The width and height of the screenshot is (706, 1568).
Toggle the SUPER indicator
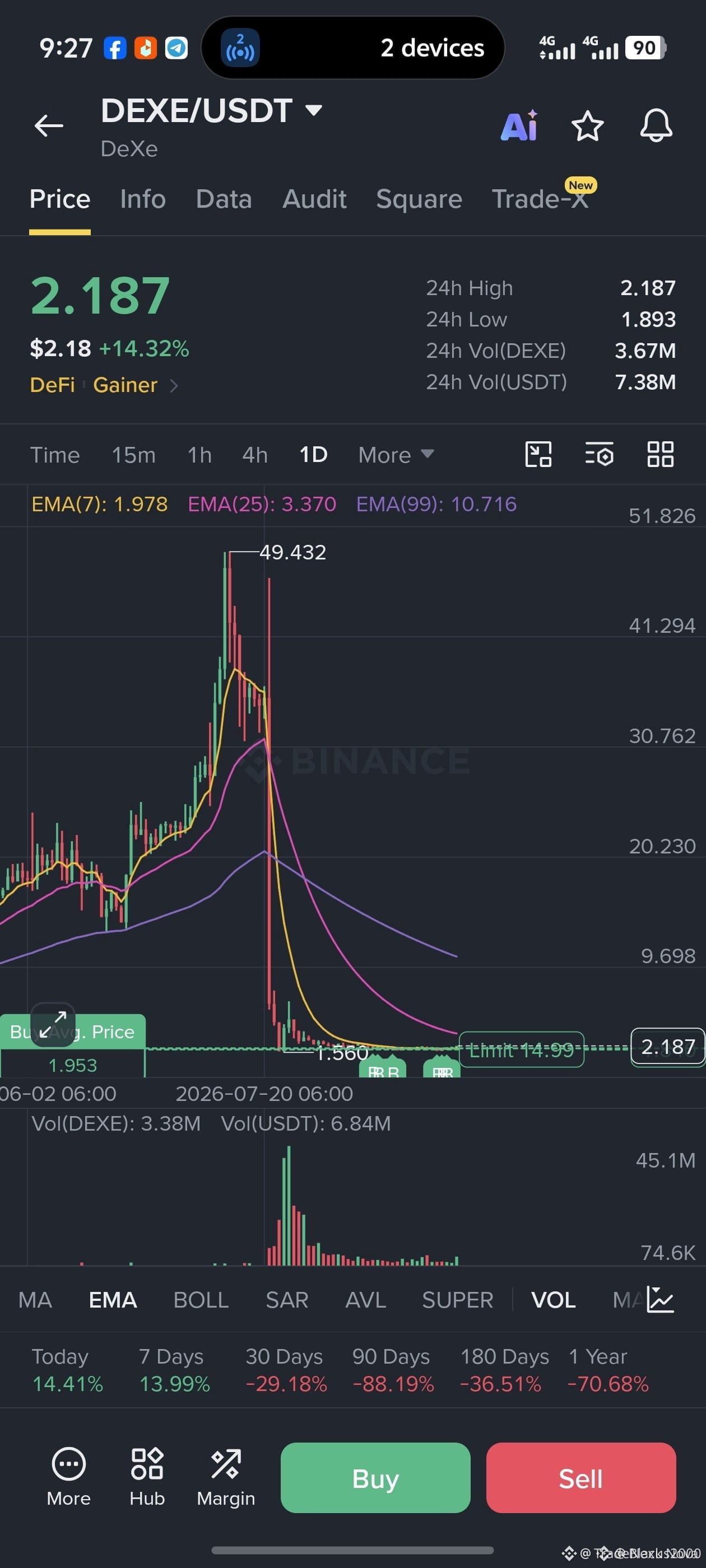pyautogui.click(x=457, y=1300)
